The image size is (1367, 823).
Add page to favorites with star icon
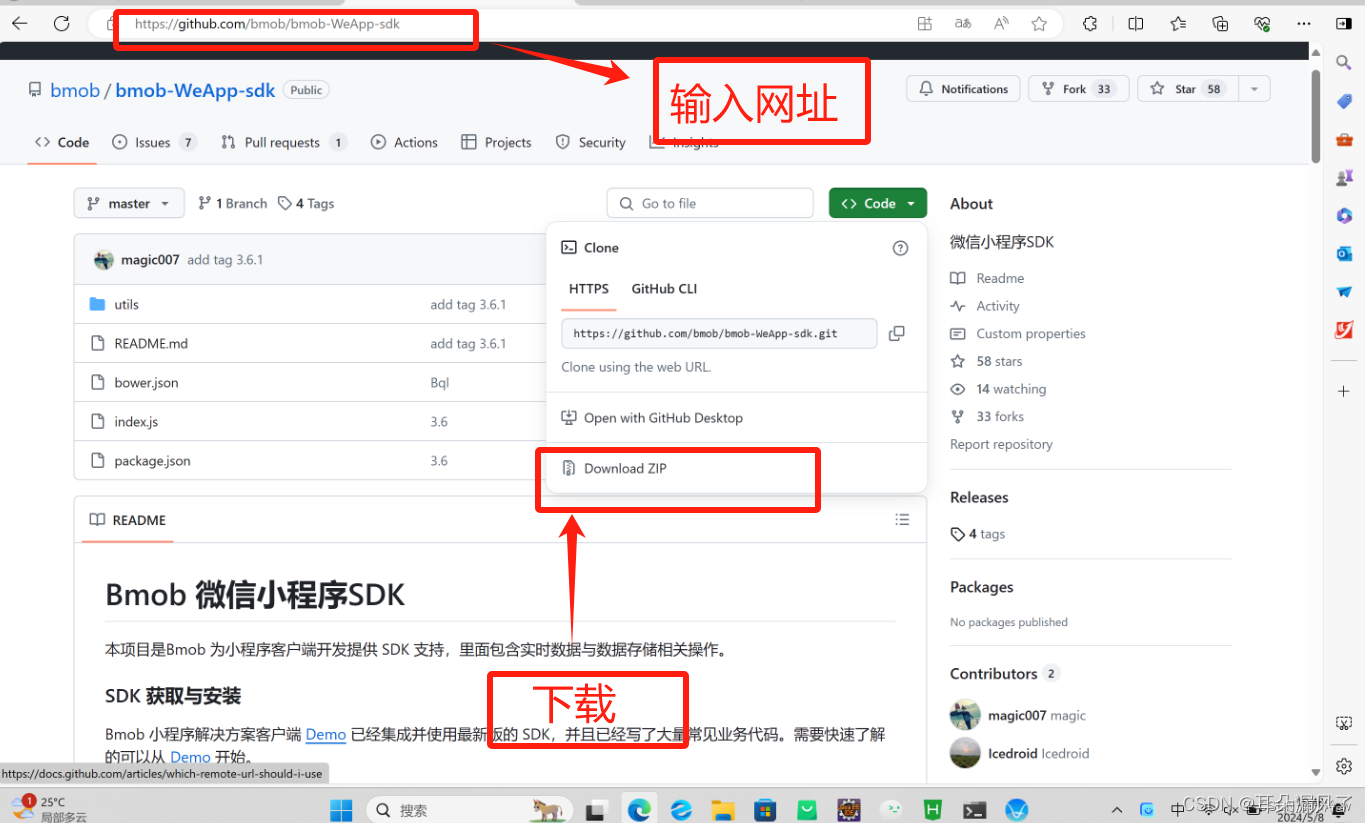pos(1039,23)
